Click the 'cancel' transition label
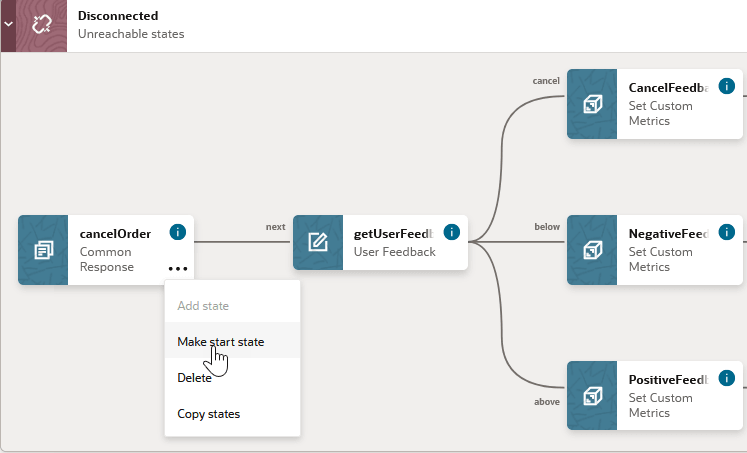 point(545,80)
